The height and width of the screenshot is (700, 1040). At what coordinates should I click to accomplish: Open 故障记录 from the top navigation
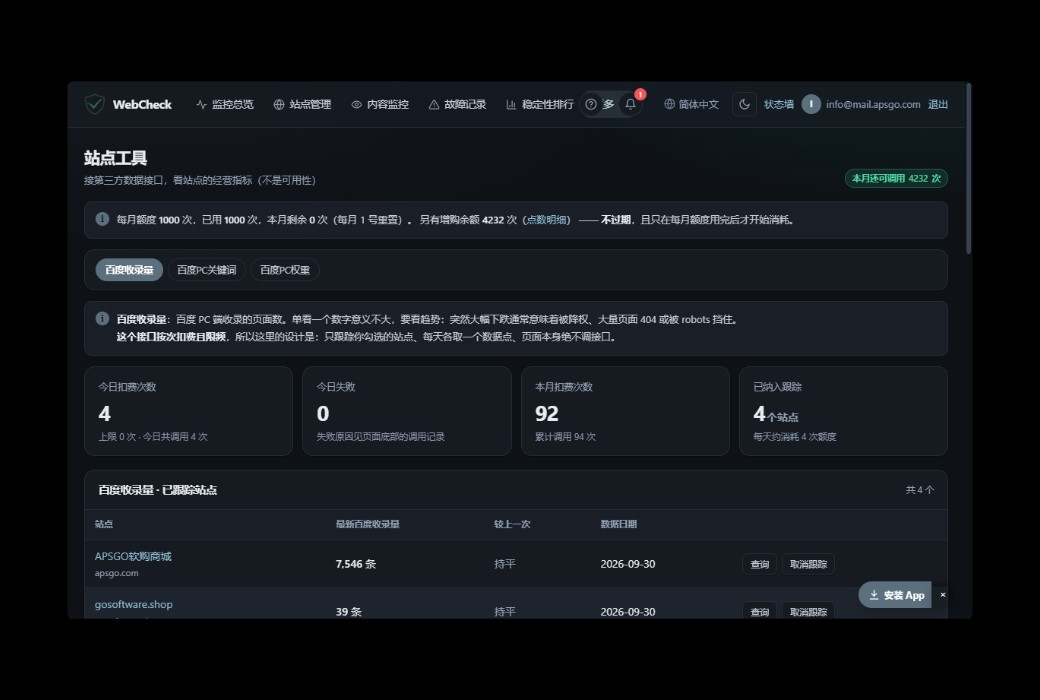[x=458, y=104]
